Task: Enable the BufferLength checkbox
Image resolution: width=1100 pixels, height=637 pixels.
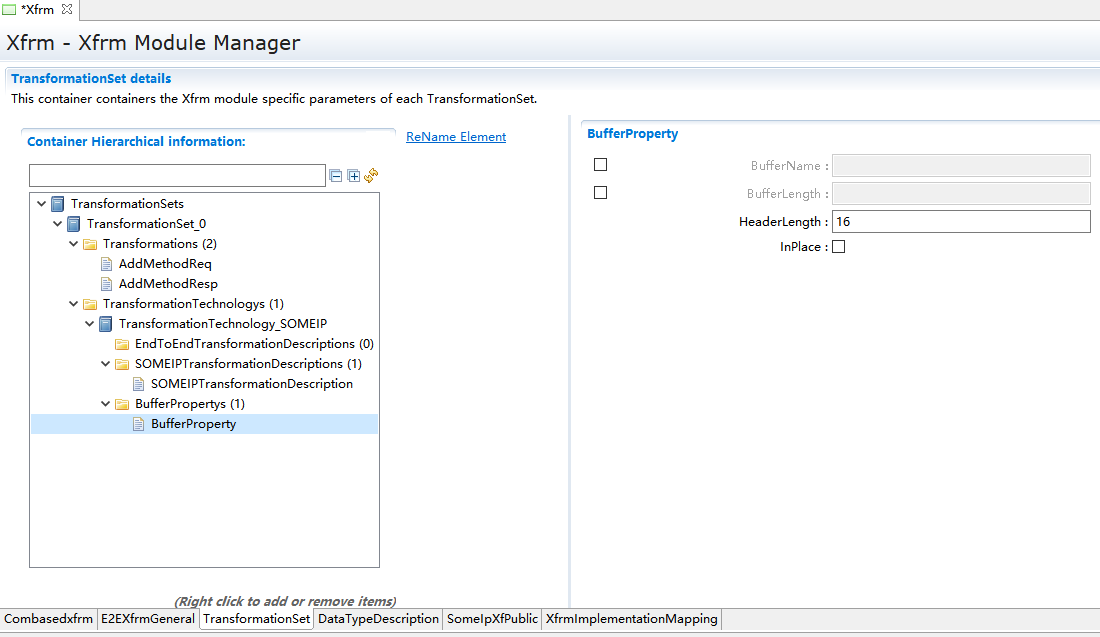Action: (x=600, y=193)
